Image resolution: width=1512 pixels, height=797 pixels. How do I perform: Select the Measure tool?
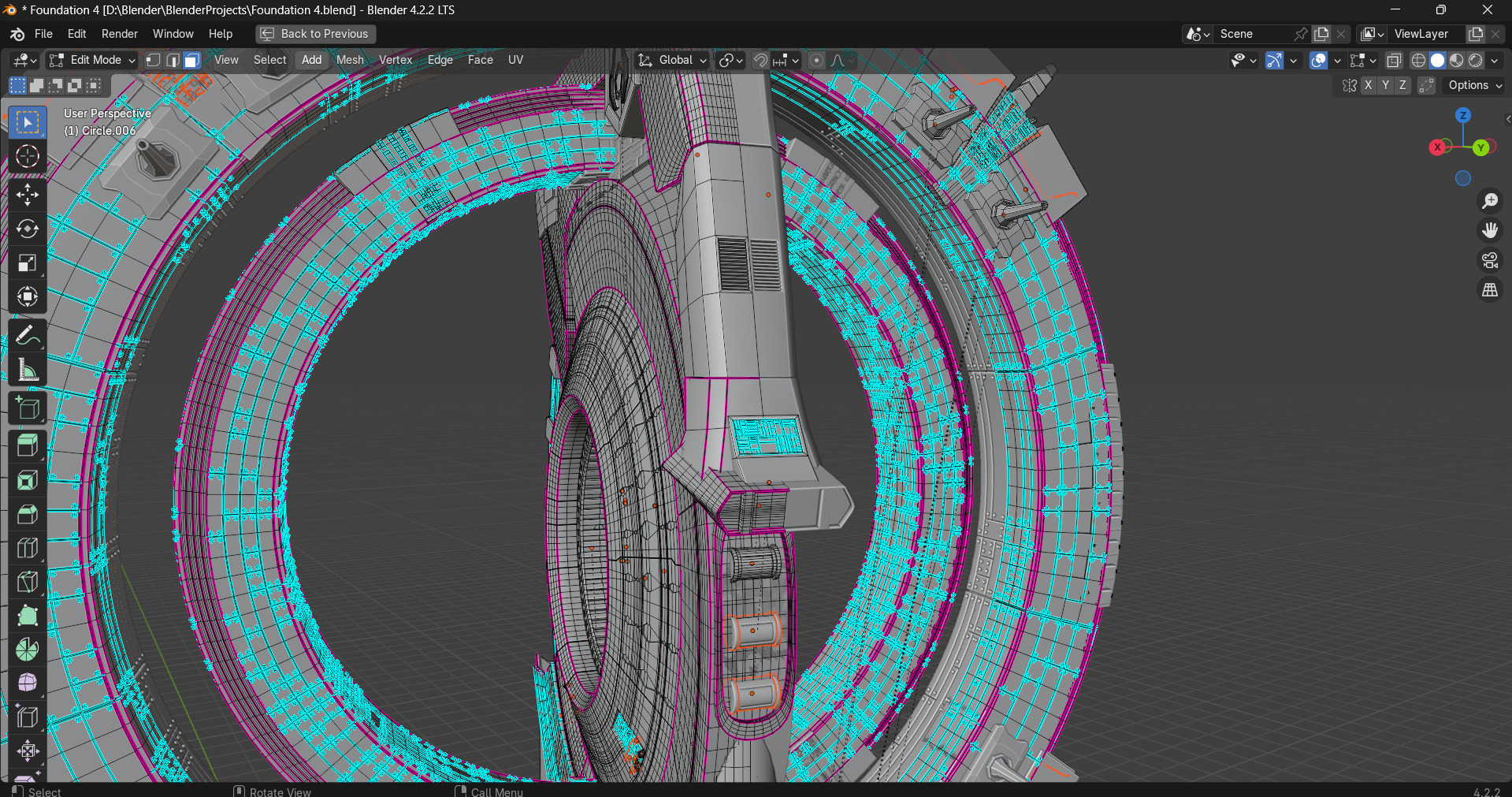[28, 370]
